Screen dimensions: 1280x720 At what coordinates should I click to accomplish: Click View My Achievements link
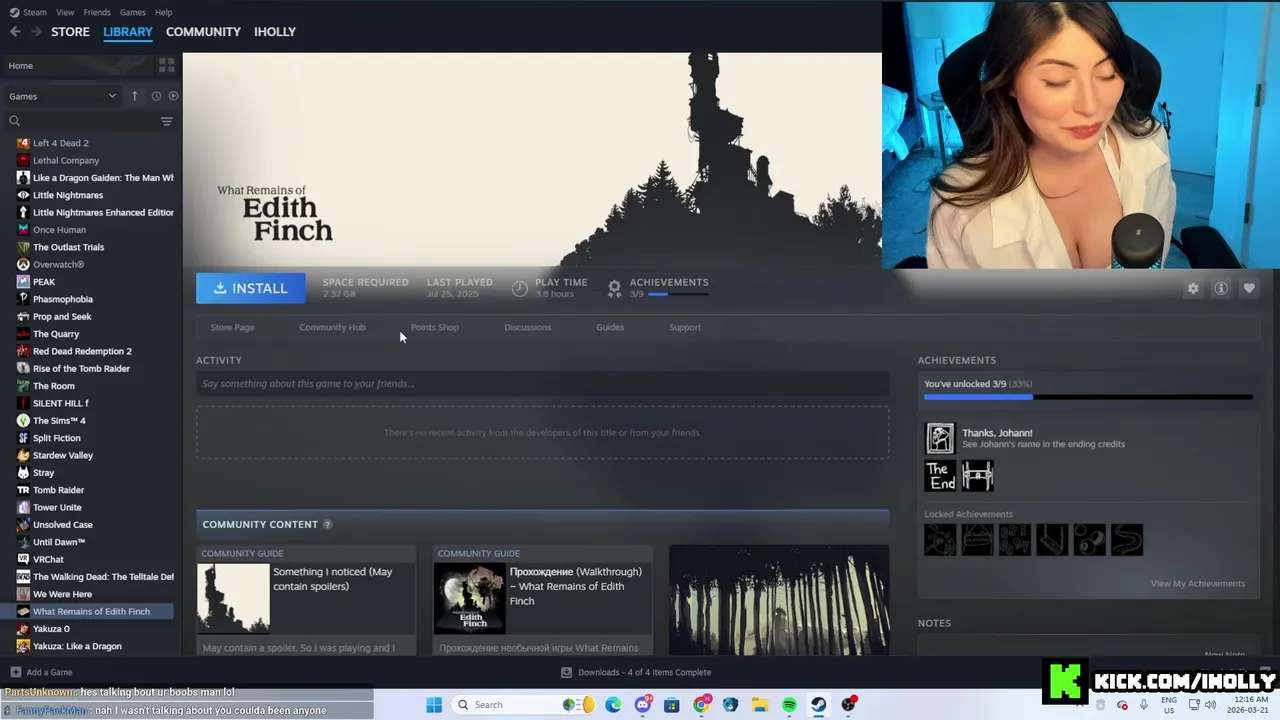click(1198, 584)
